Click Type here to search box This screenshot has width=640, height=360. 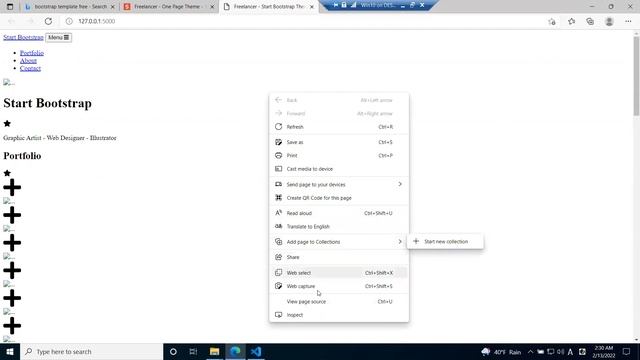[x=91, y=351]
